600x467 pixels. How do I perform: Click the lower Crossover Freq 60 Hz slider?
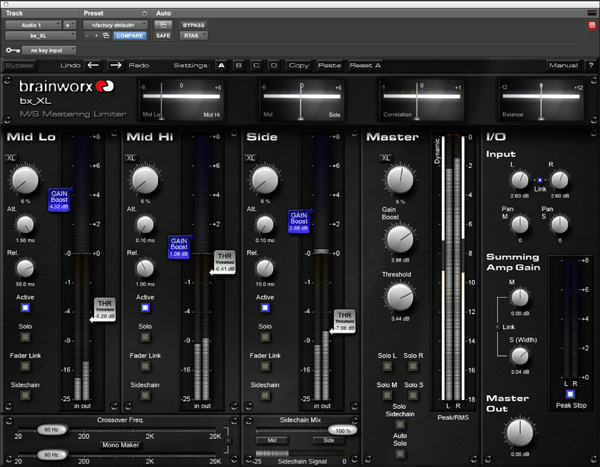pyautogui.click(x=52, y=455)
